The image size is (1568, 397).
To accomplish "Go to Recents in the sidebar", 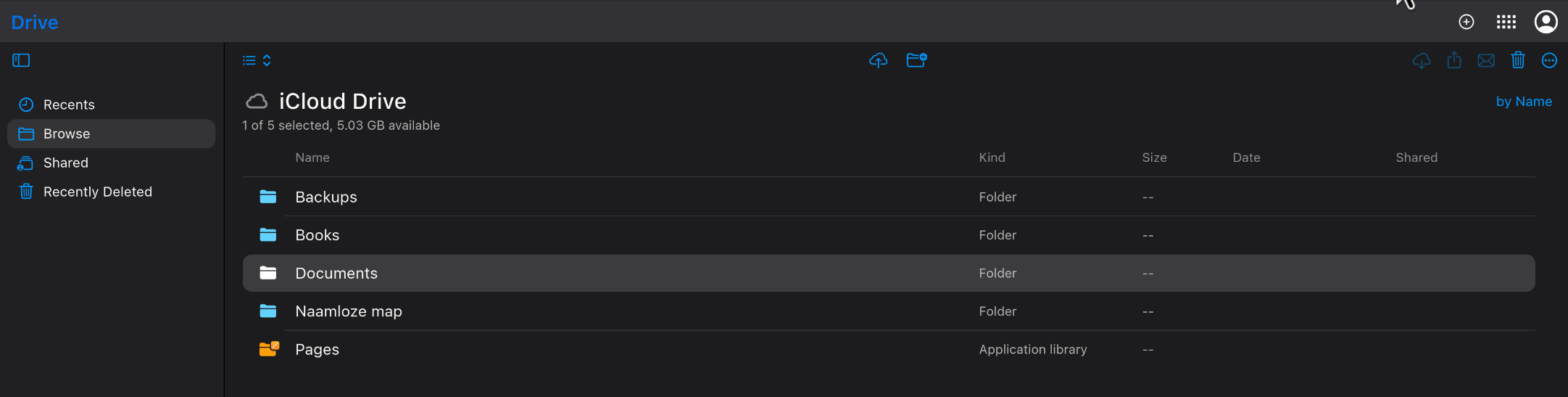I will [69, 105].
